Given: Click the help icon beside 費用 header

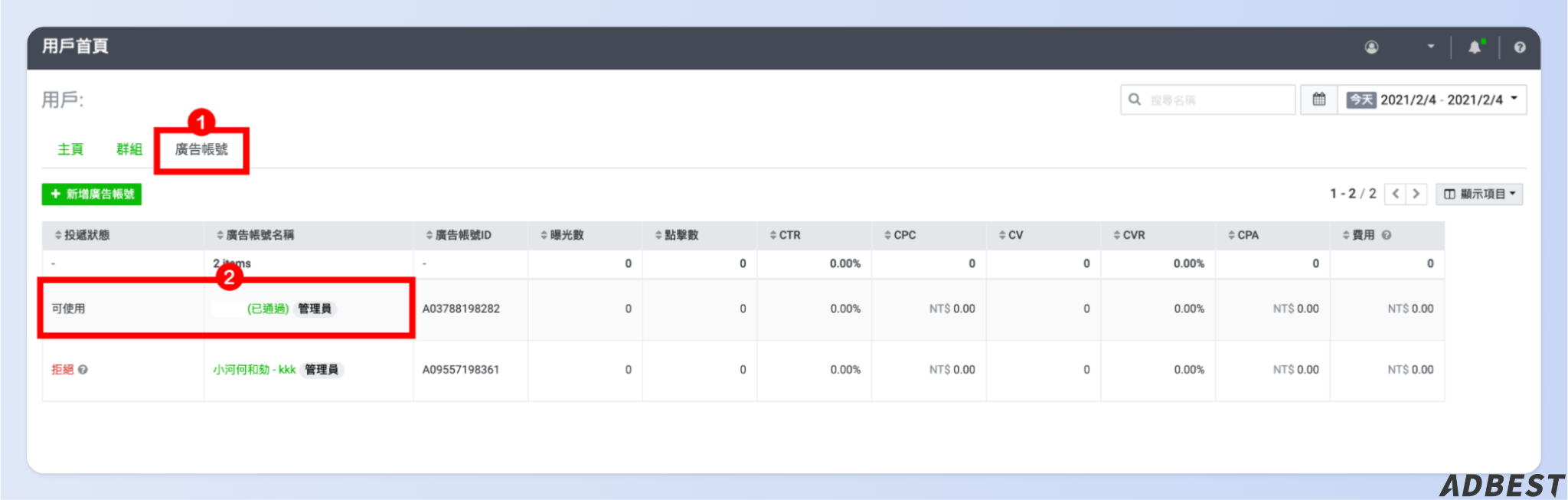Looking at the screenshot, I should pos(1387,235).
